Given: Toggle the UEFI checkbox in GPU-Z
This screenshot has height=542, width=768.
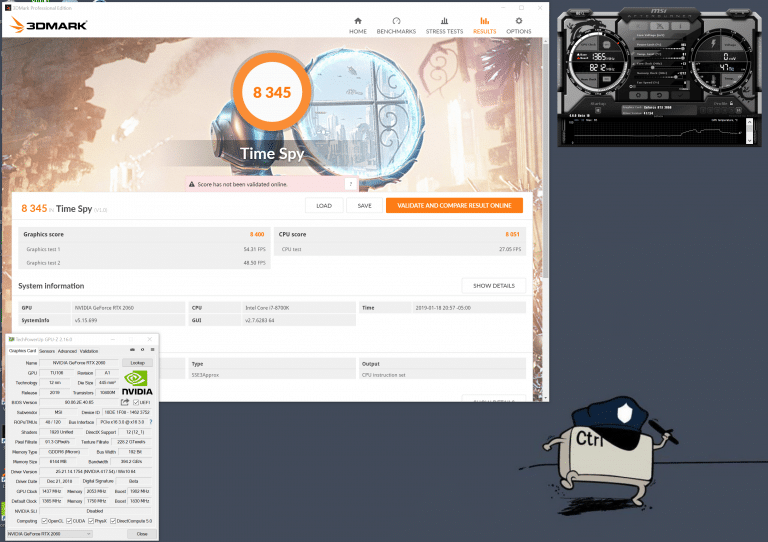Looking at the screenshot, I should pos(136,402).
